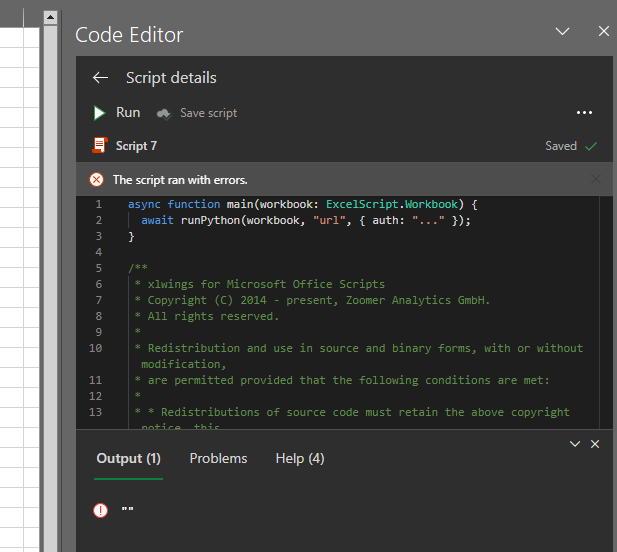Open the Help (4) tab
This screenshot has height=552, width=617.
300,459
